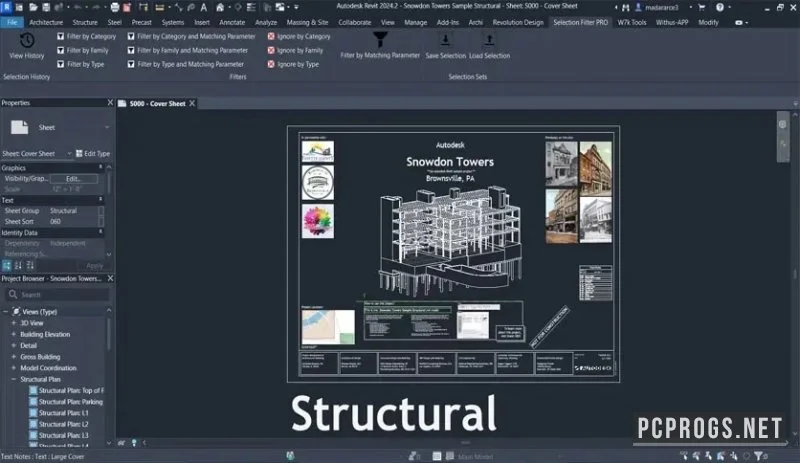
Task: Click the Ignore by Category icon
Action: (271, 36)
